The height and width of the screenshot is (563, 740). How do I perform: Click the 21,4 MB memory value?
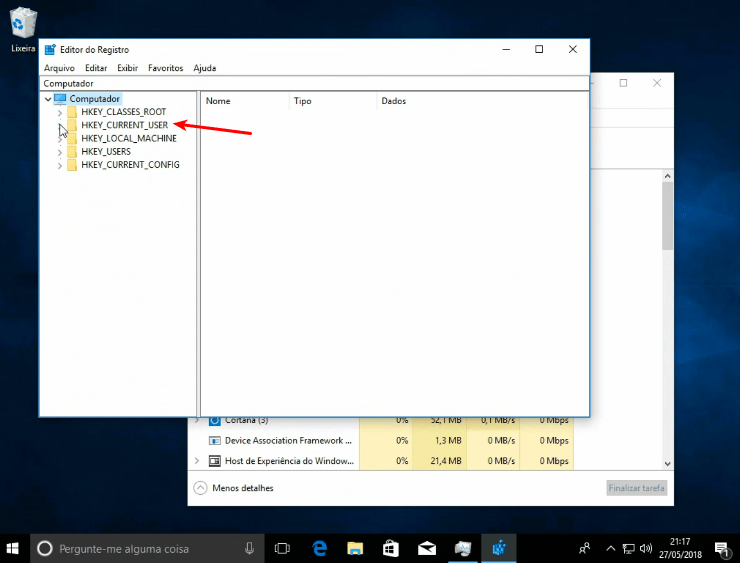click(x=446, y=461)
